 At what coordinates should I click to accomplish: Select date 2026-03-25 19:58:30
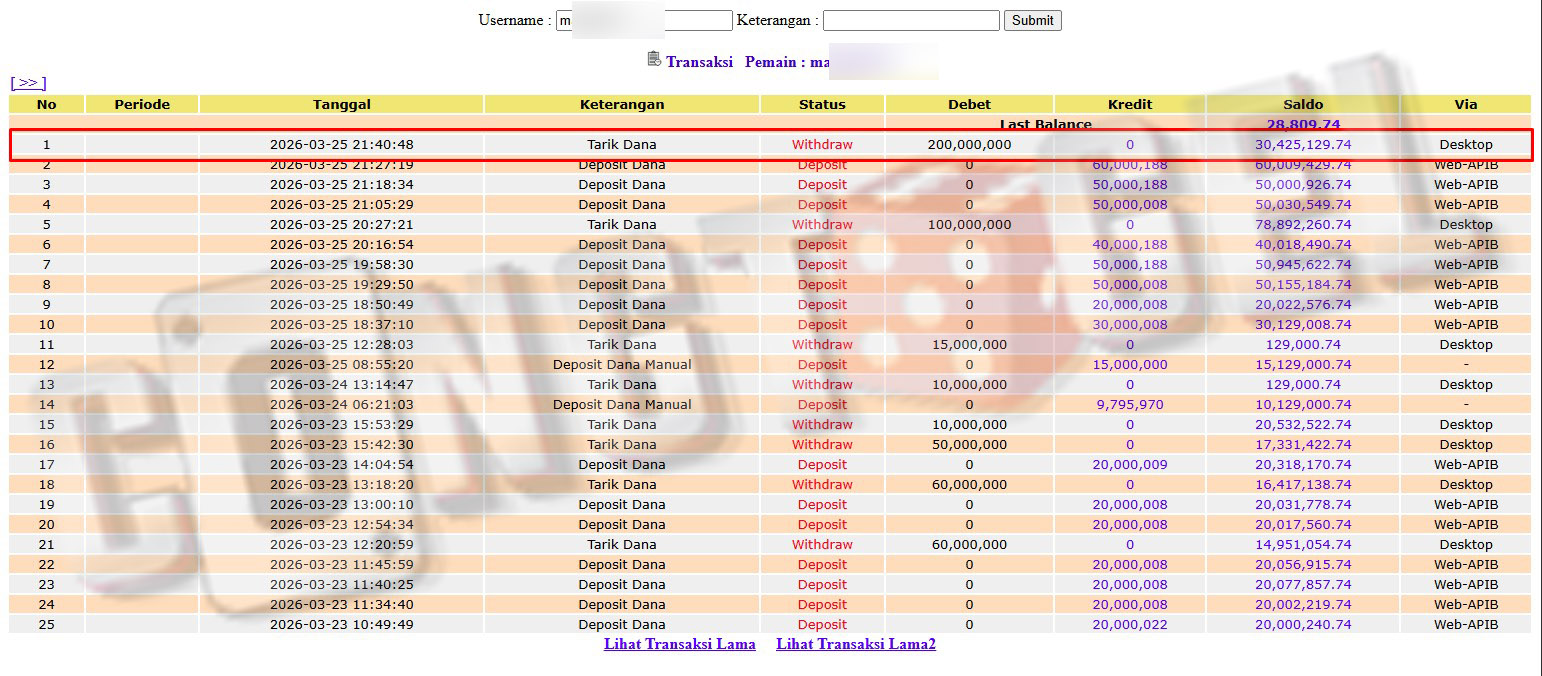342,265
